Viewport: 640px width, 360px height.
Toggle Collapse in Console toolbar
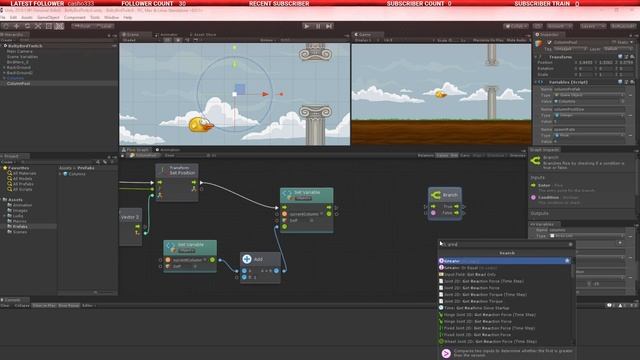[22, 305]
